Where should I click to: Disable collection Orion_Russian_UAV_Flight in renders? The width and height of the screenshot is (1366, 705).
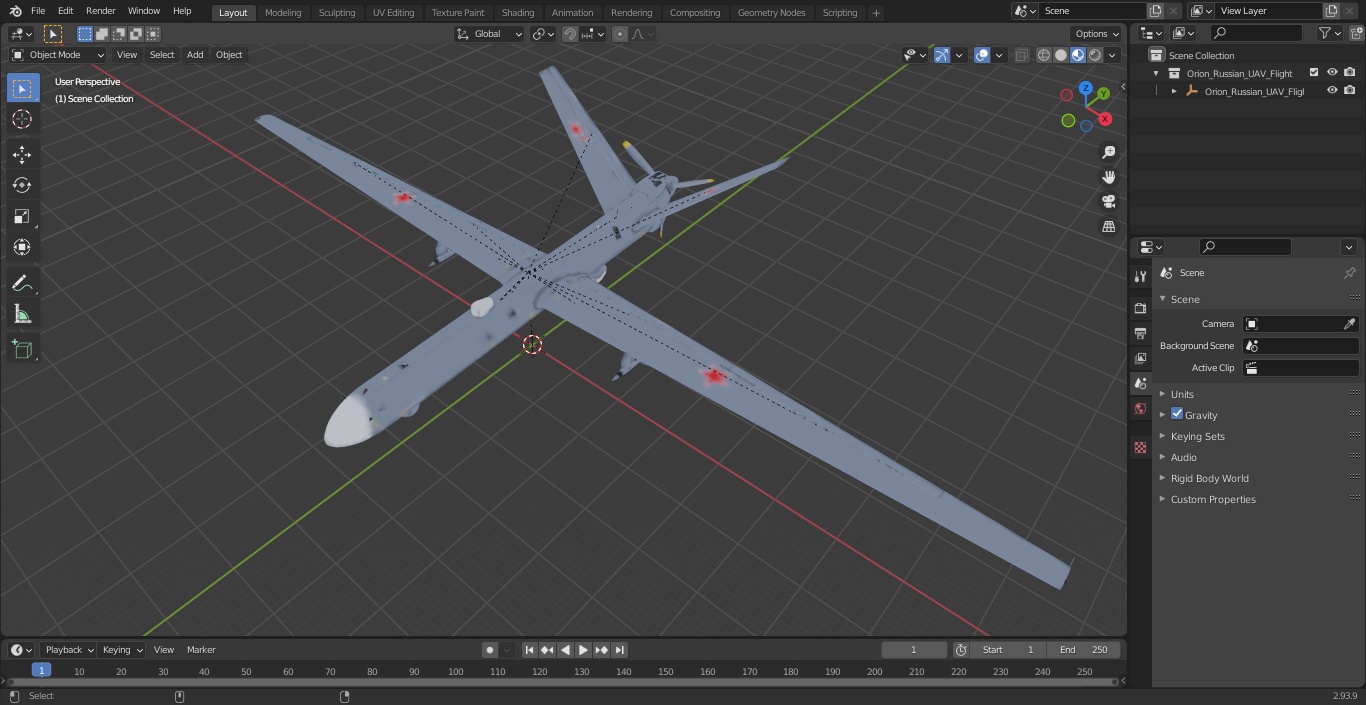(1350, 73)
